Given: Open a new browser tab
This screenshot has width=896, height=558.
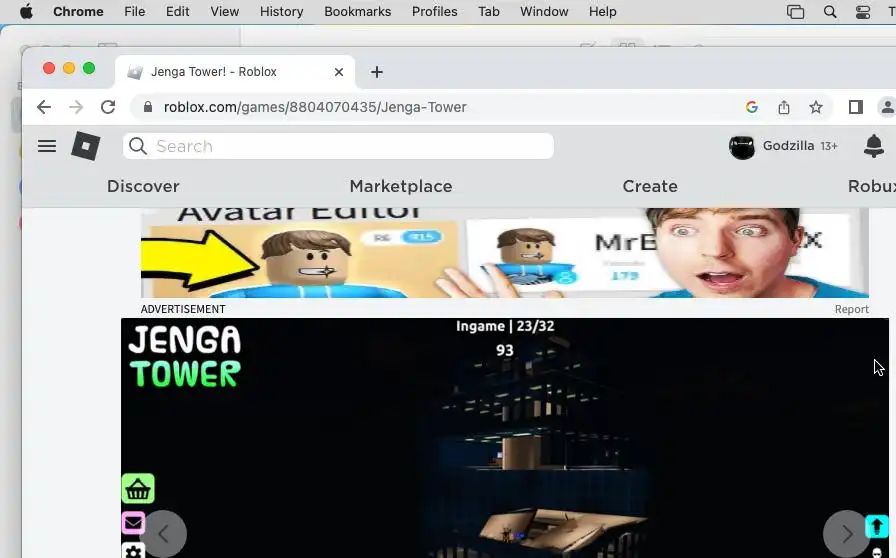Looking at the screenshot, I should coord(377,72).
